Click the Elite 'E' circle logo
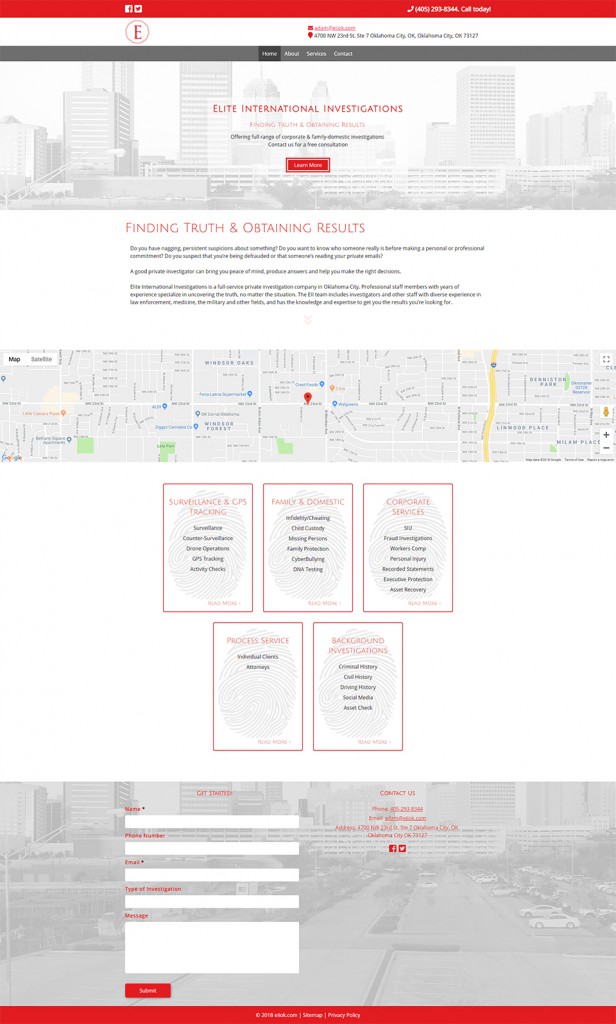 click(137, 33)
